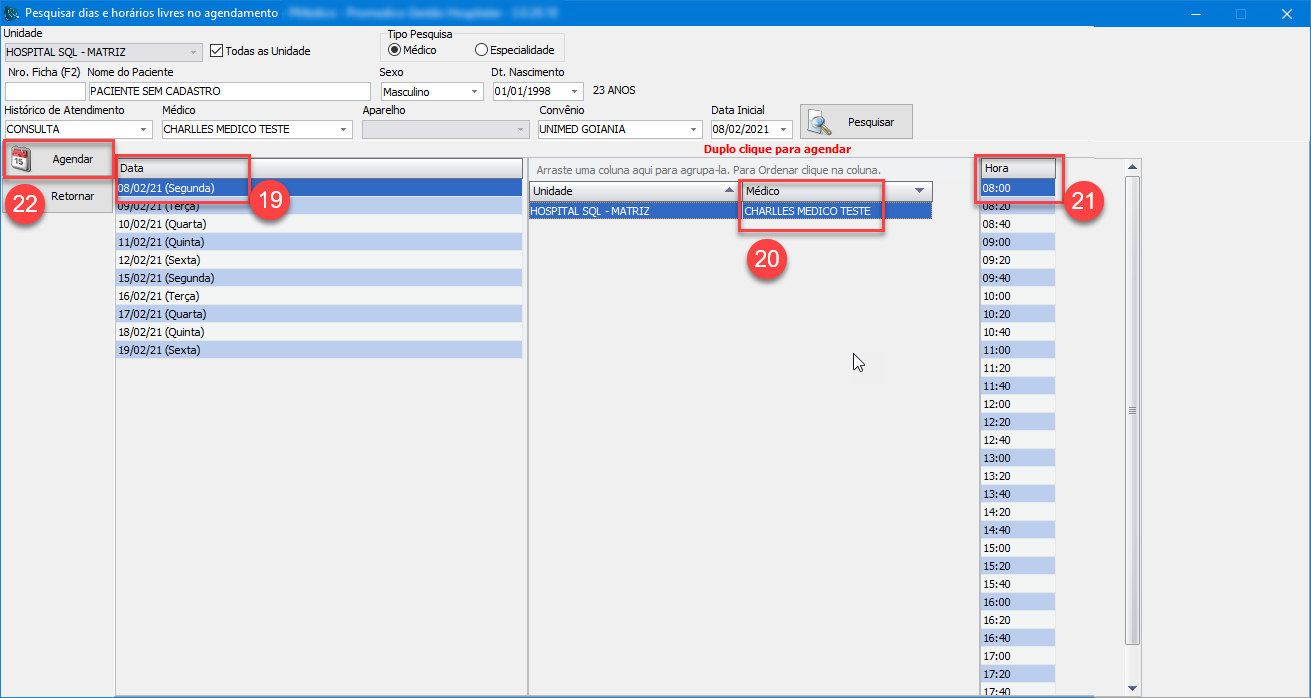
Task: Click the Data column header
Action: pyautogui.click(x=319, y=168)
